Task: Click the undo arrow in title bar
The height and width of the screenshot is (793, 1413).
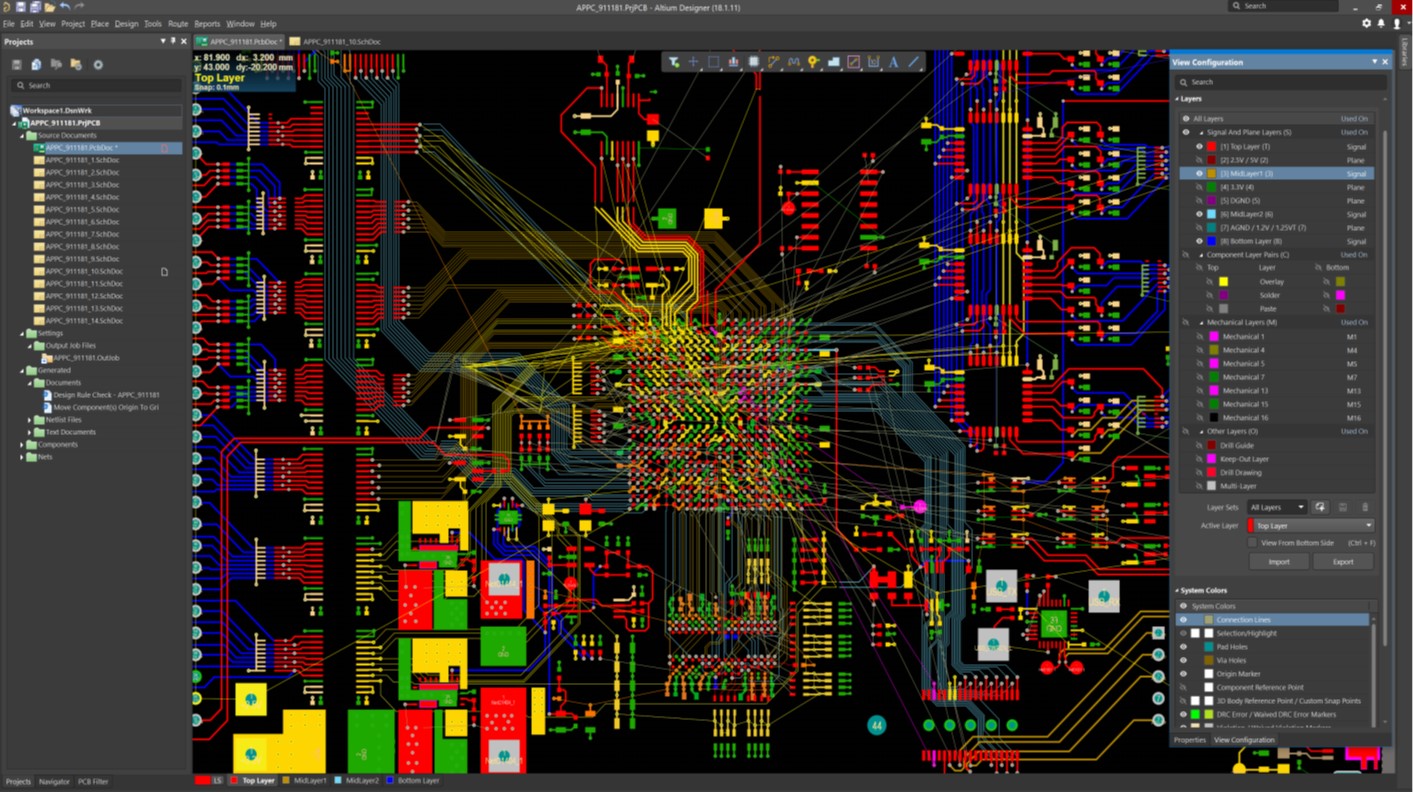Action: coord(65,7)
